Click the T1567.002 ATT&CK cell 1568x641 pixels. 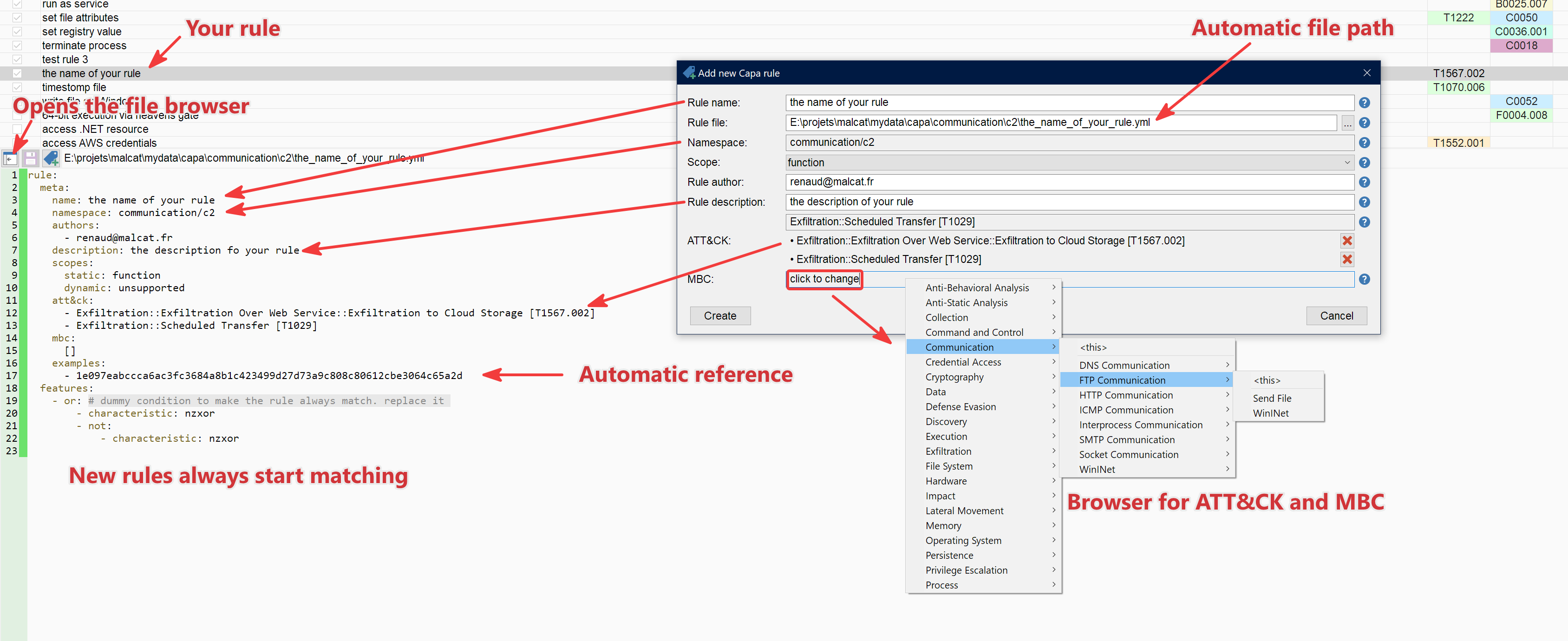pyautogui.click(x=1458, y=74)
